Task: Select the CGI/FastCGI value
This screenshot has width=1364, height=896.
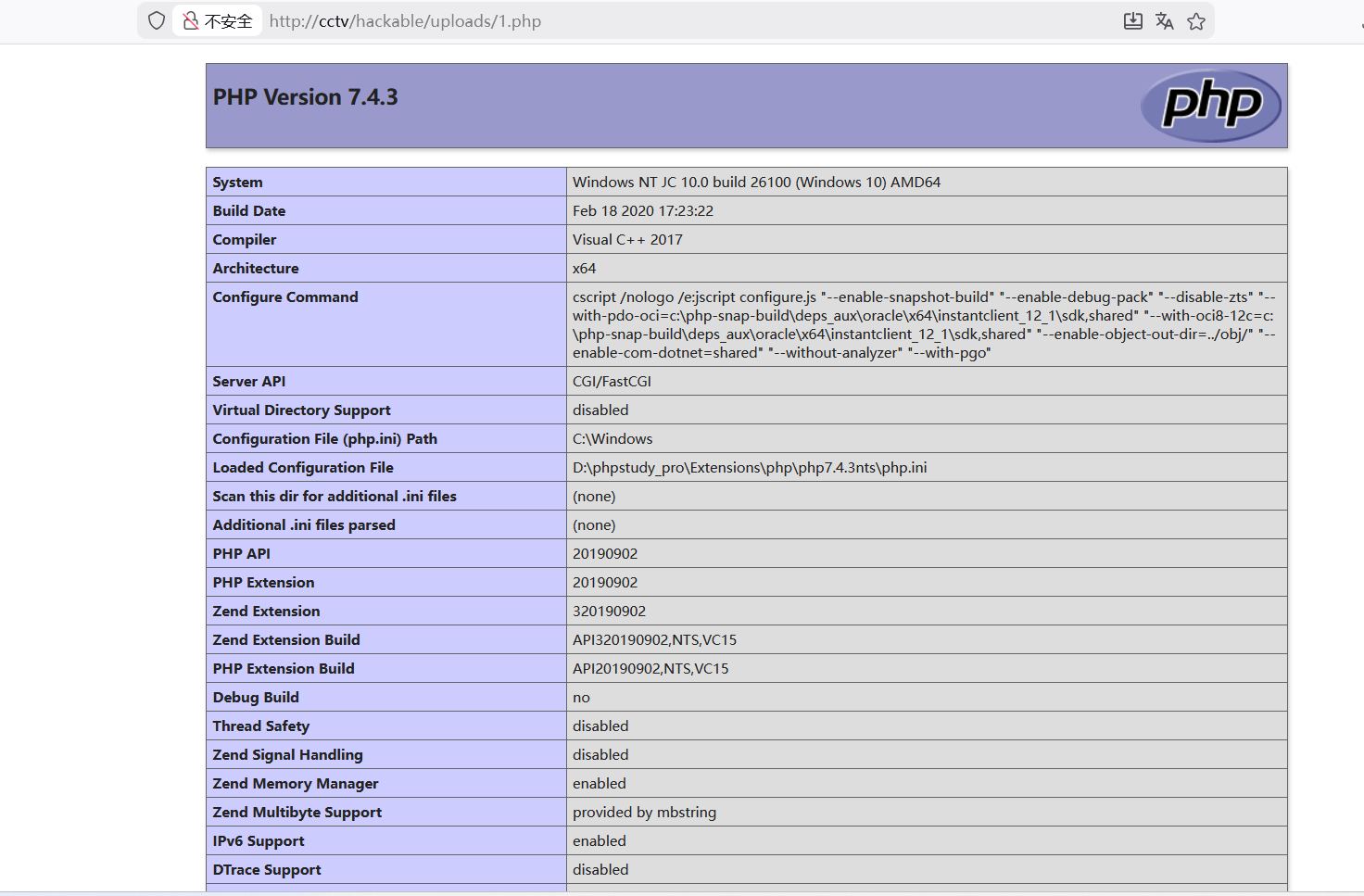Action: [612, 382]
